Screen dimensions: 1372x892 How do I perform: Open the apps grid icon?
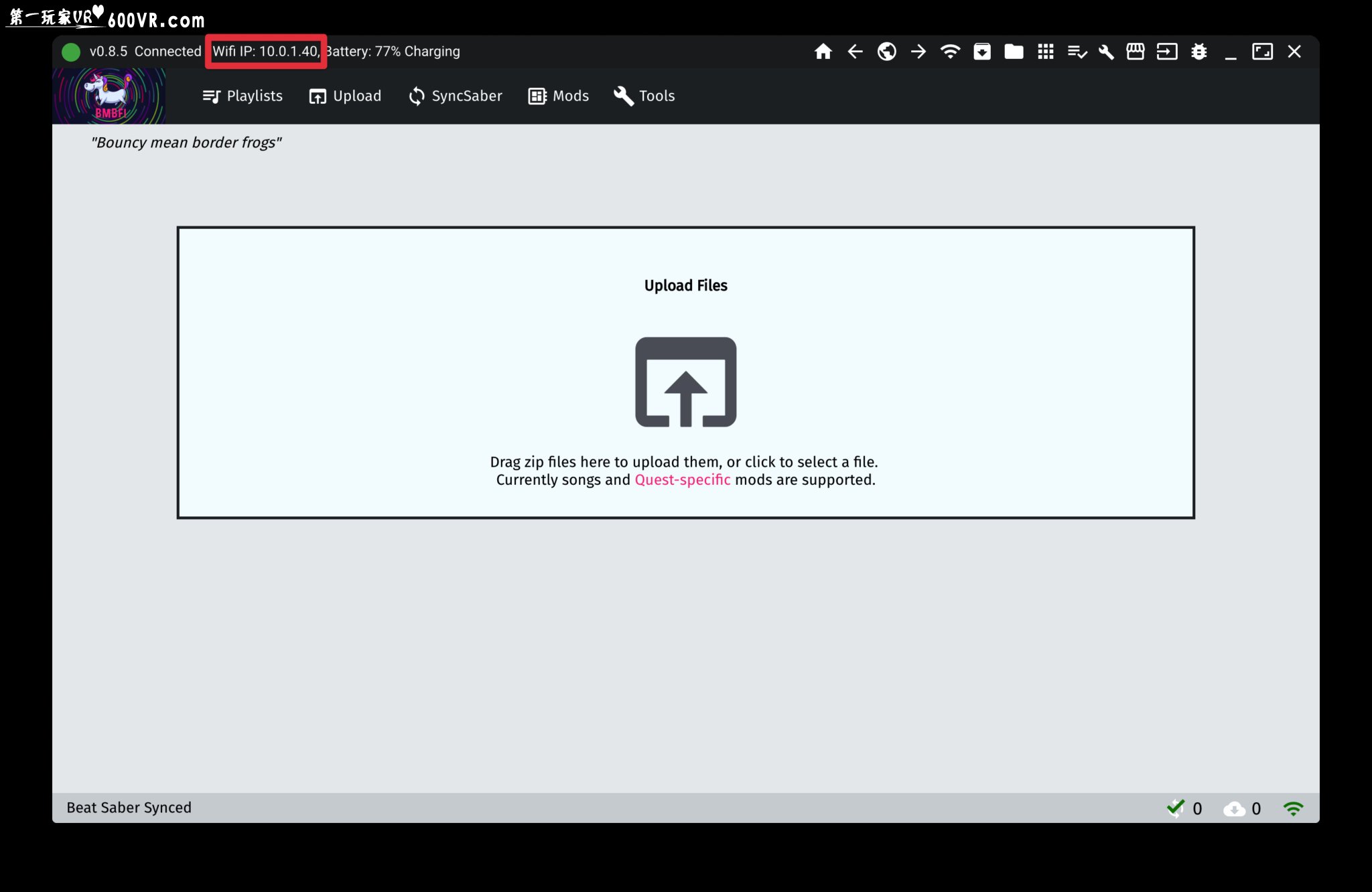coord(1045,52)
